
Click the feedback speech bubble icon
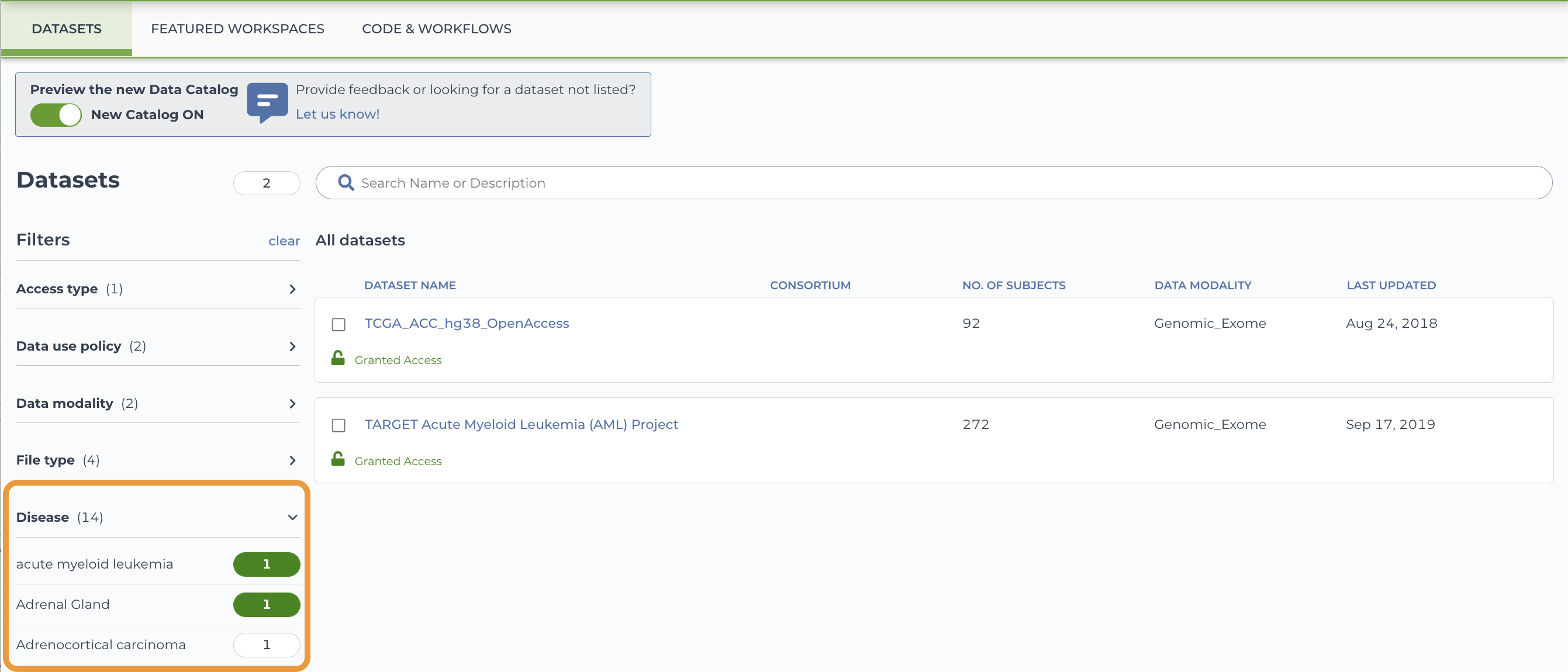tap(267, 102)
